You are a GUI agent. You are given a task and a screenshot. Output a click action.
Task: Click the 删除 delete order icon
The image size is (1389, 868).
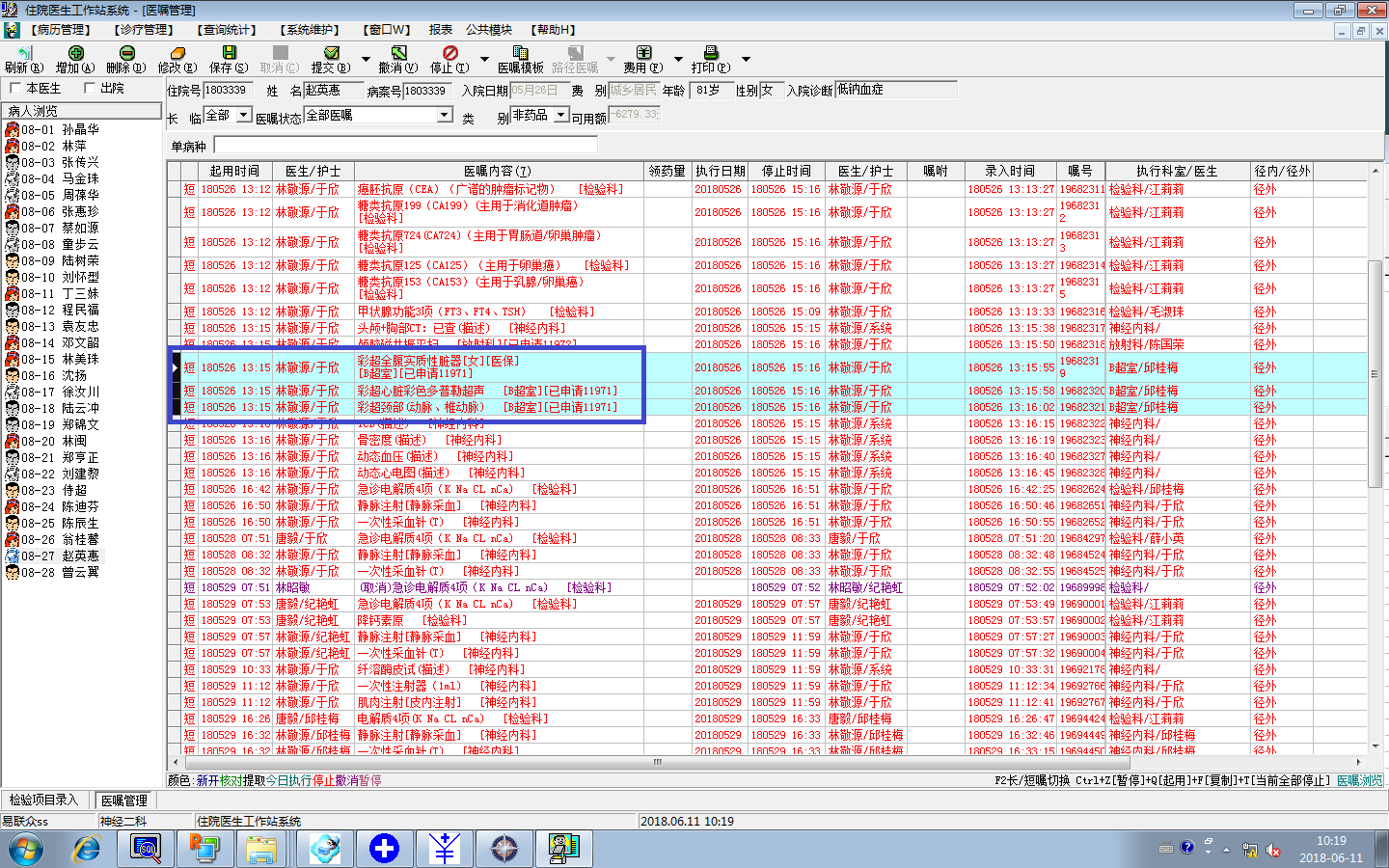pyautogui.click(x=126, y=52)
